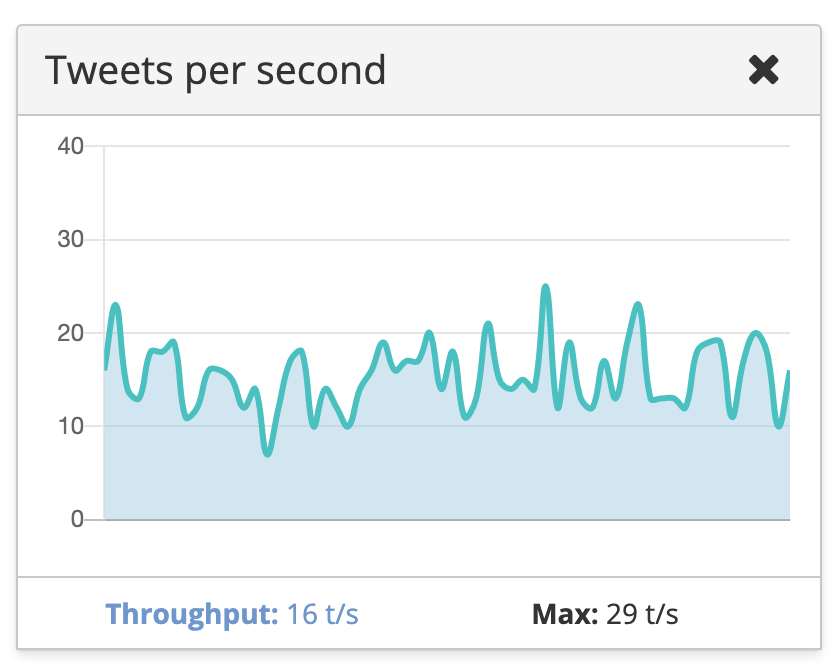Click the tallest peak of the chart line
The height and width of the screenshot is (668, 840).
546,287
